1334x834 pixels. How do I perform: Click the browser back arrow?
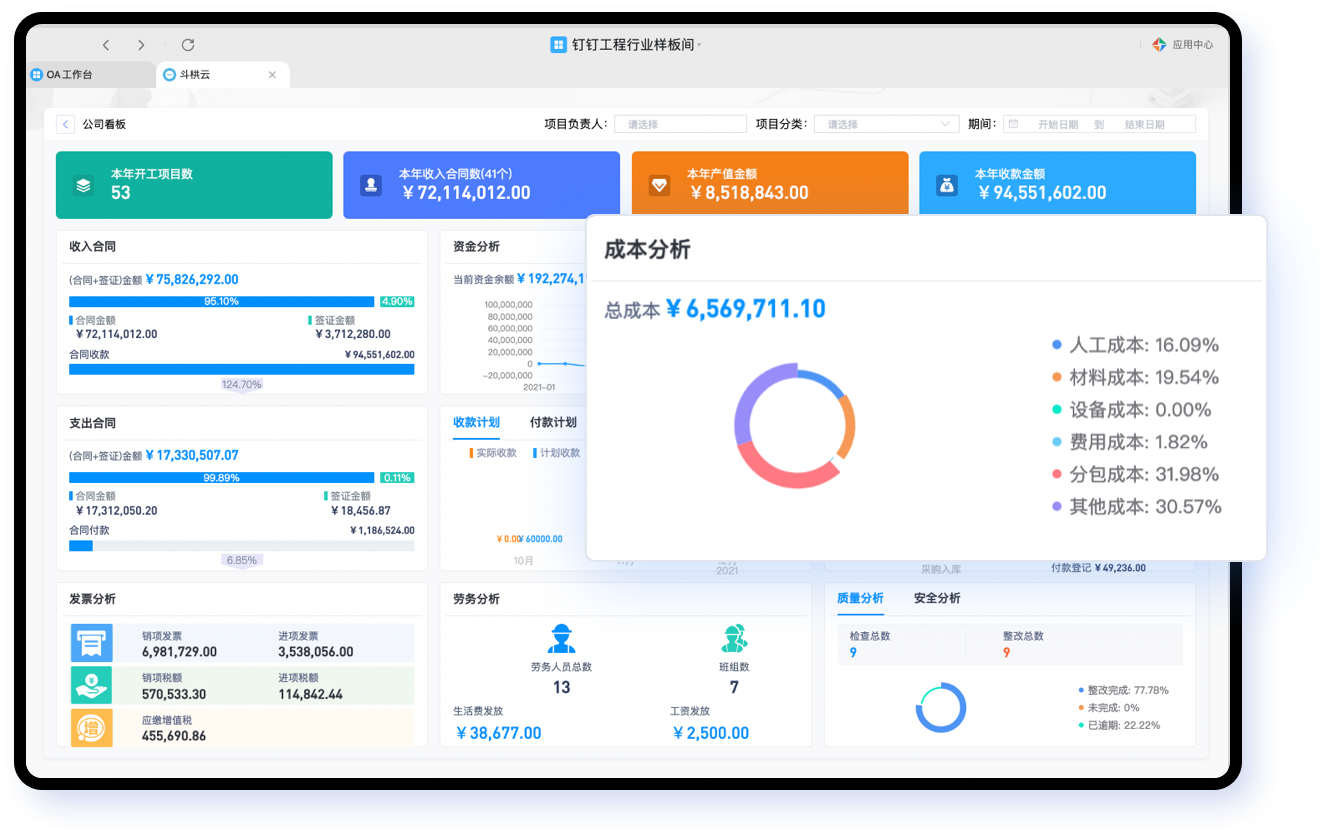tap(106, 45)
